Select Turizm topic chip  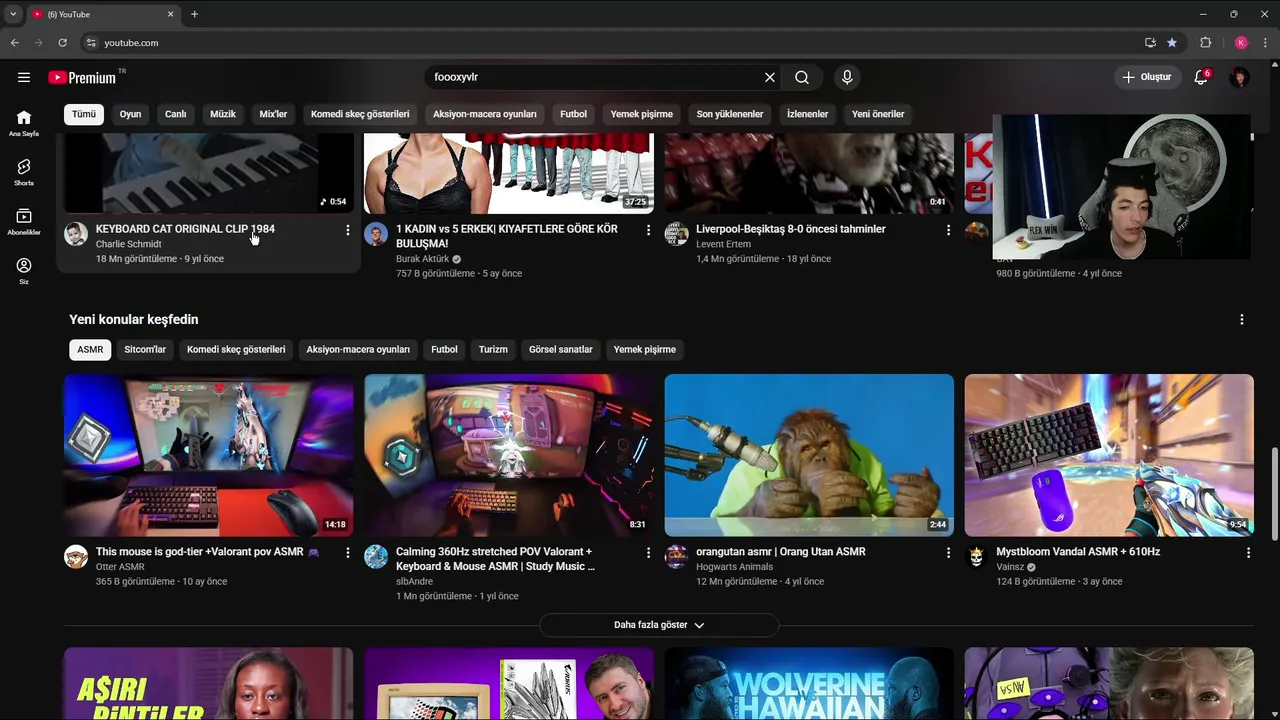click(493, 350)
